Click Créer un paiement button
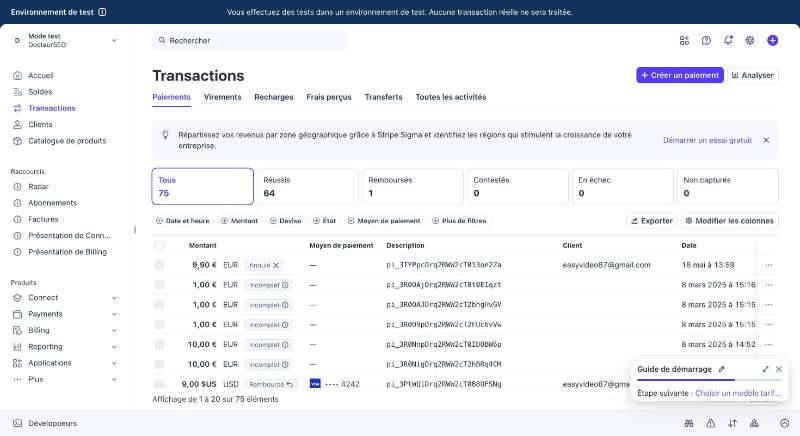 click(x=680, y=75)
